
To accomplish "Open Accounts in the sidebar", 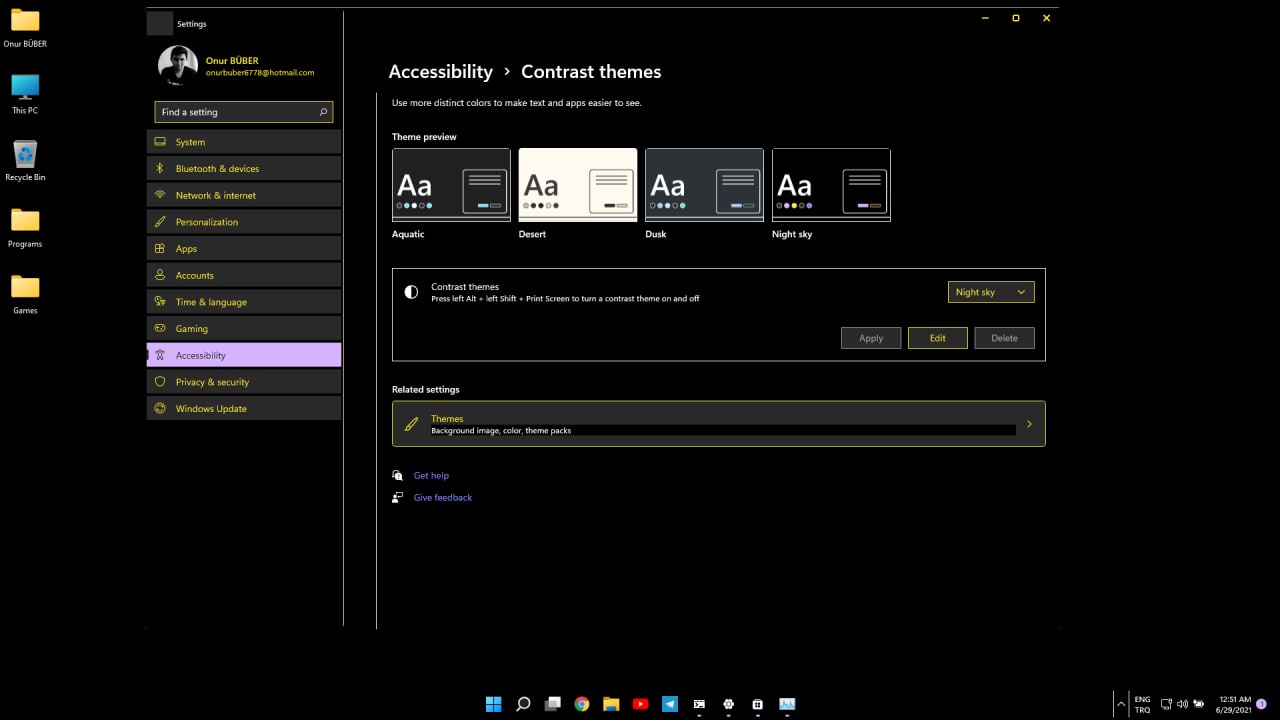I will pyautogui.click(x=244, y=275).
